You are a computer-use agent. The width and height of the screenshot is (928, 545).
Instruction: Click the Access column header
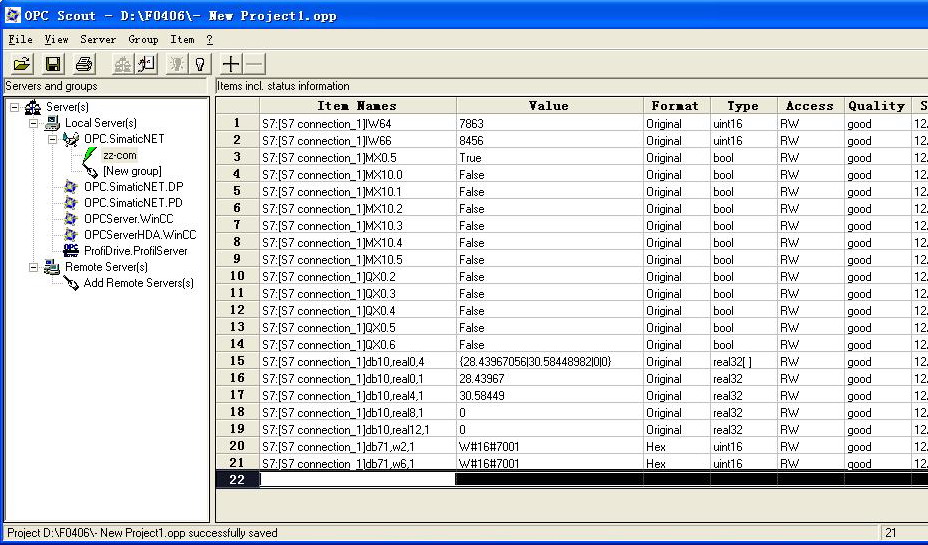tap(810, 106)
